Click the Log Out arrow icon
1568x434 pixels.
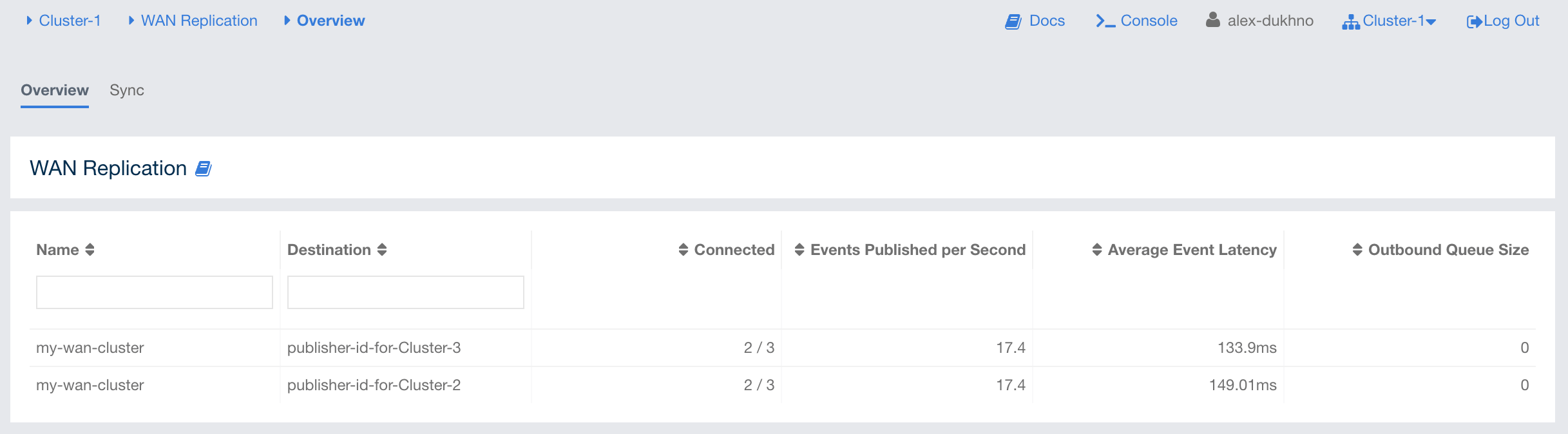(x=1474, y=22)
